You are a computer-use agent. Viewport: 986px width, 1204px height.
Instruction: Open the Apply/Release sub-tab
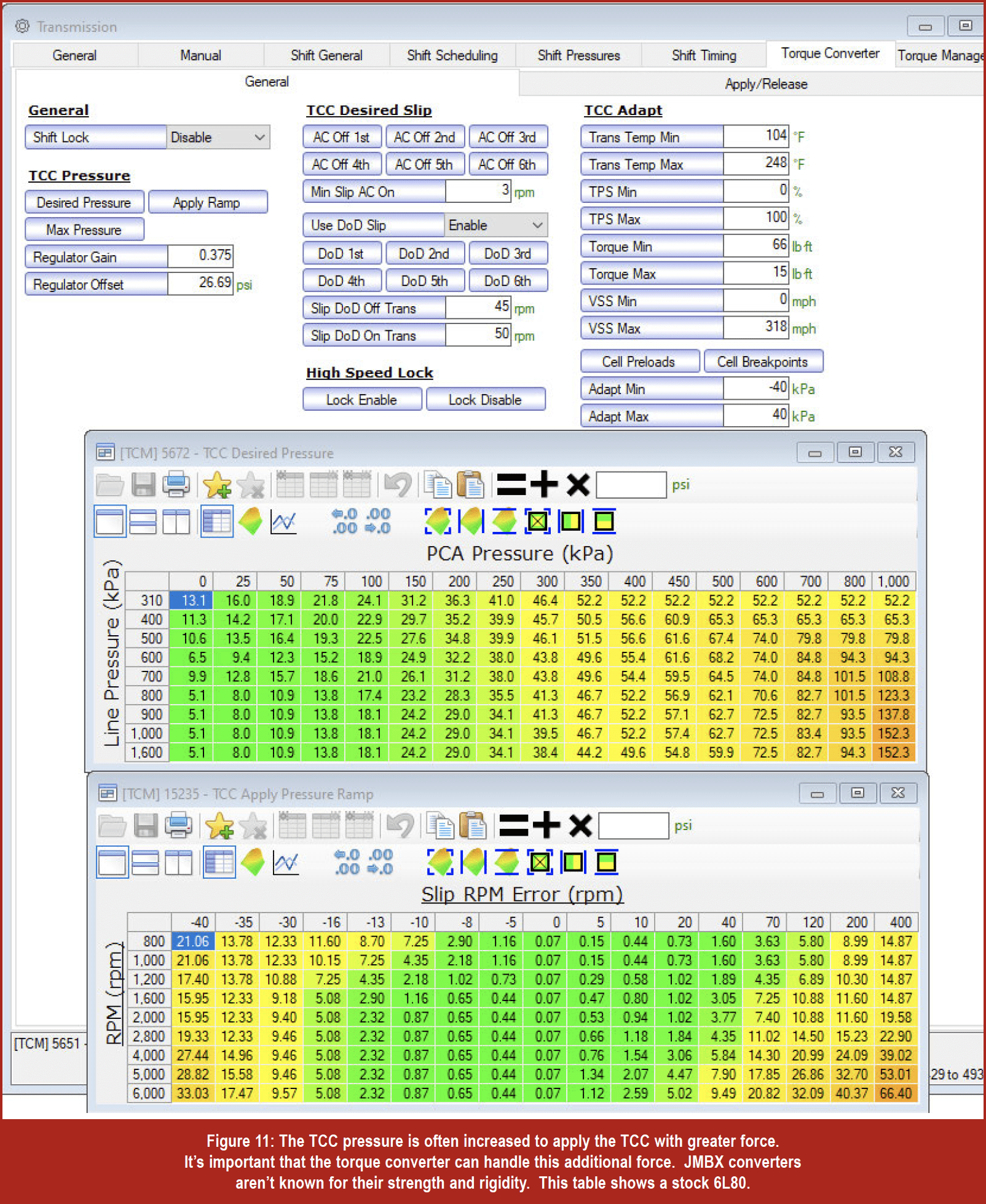765,84
